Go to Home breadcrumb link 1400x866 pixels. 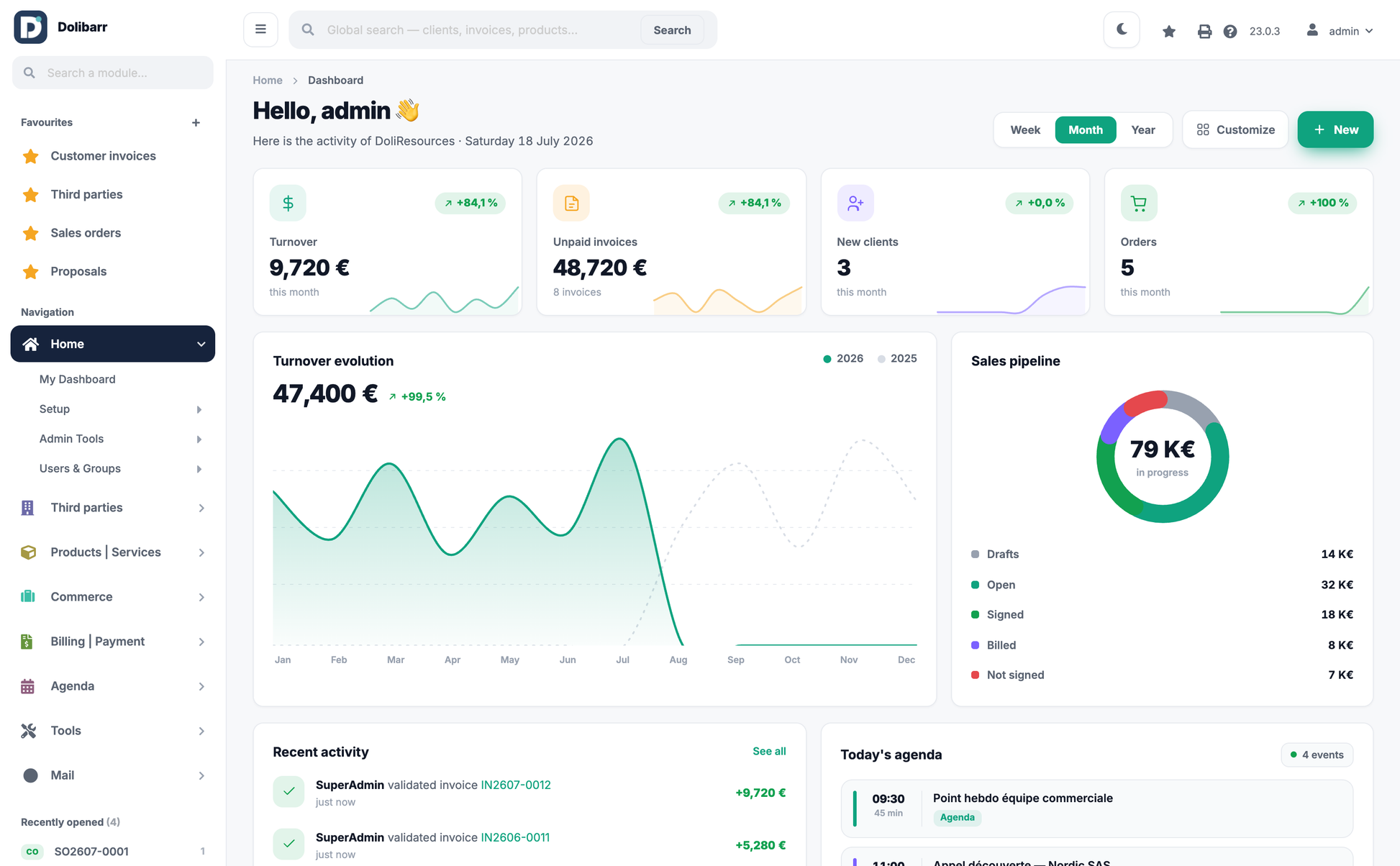coord(268,80)
